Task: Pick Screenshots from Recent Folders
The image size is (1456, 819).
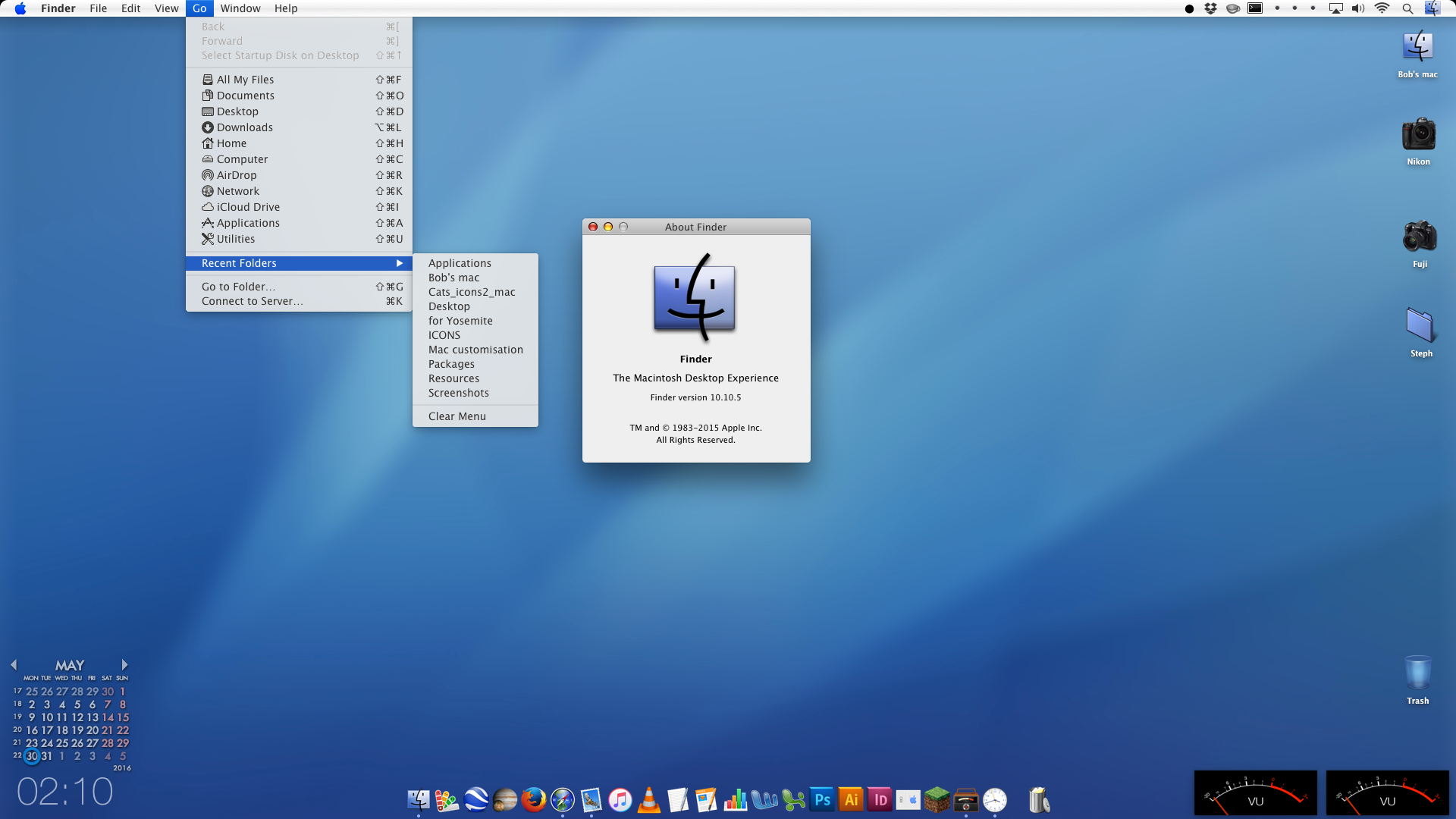Action: pyautogui.click(x=475, y=393)
